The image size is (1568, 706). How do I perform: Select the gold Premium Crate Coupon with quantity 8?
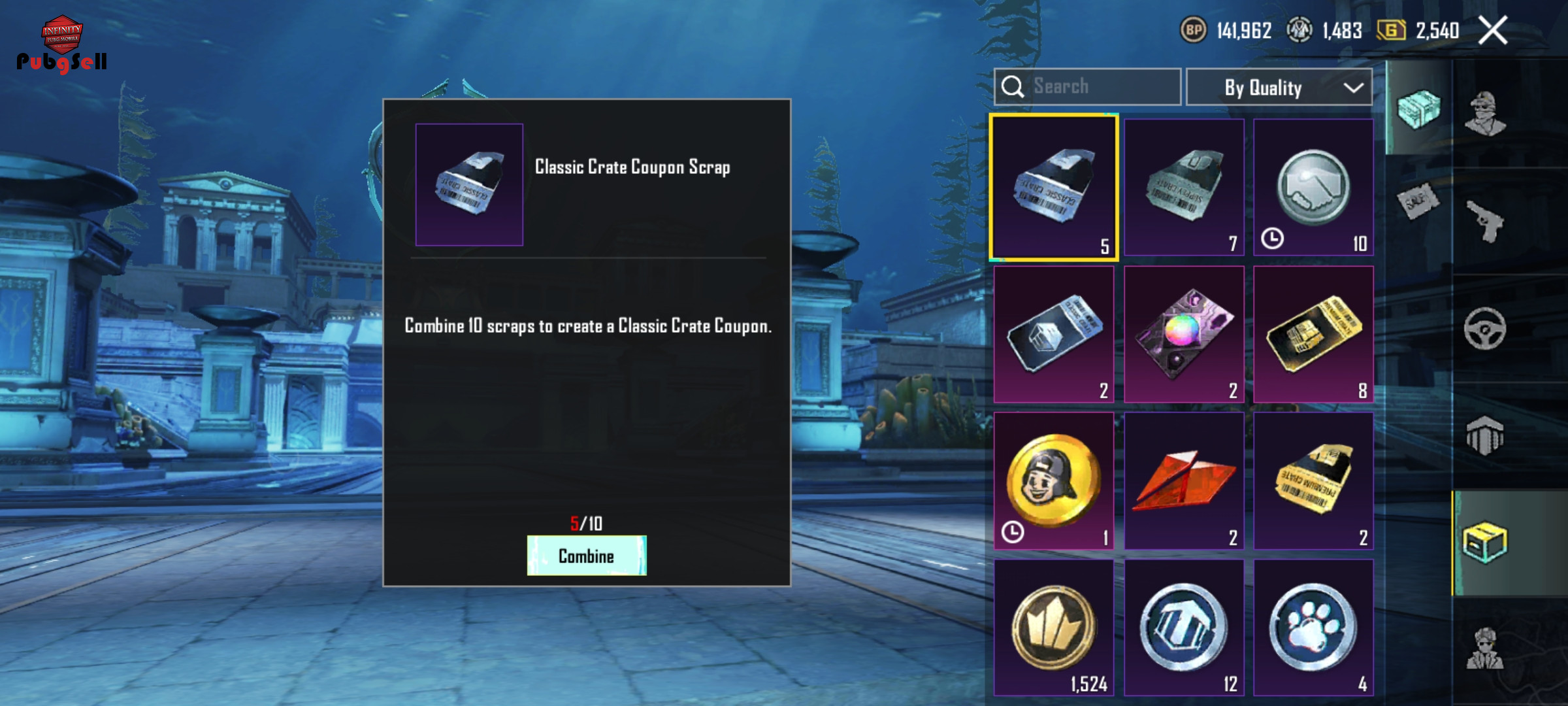[x=1313, y=334]
